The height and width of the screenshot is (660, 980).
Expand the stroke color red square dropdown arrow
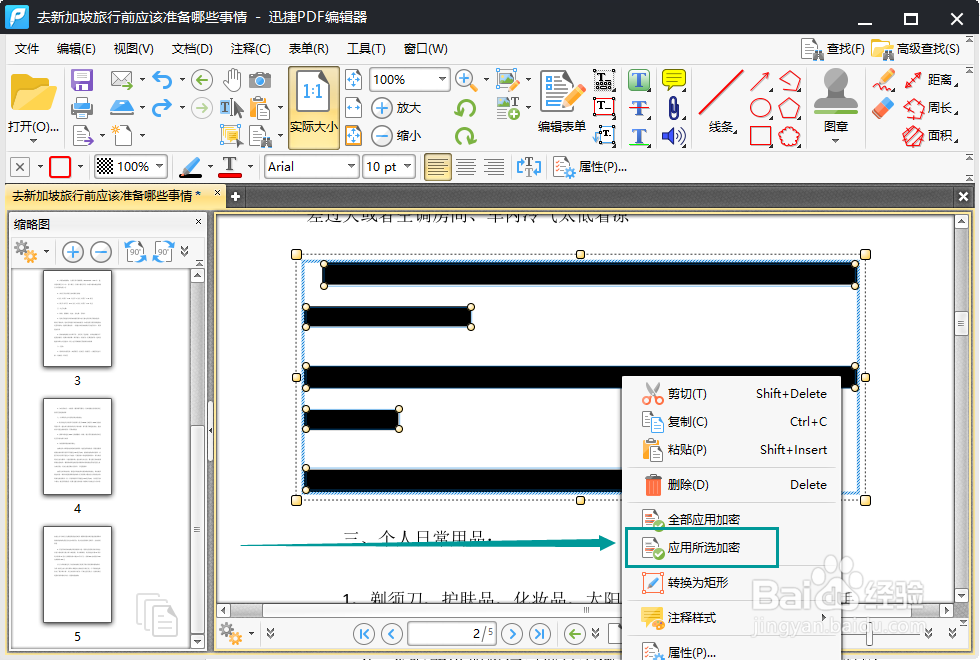tap(81, 167)
